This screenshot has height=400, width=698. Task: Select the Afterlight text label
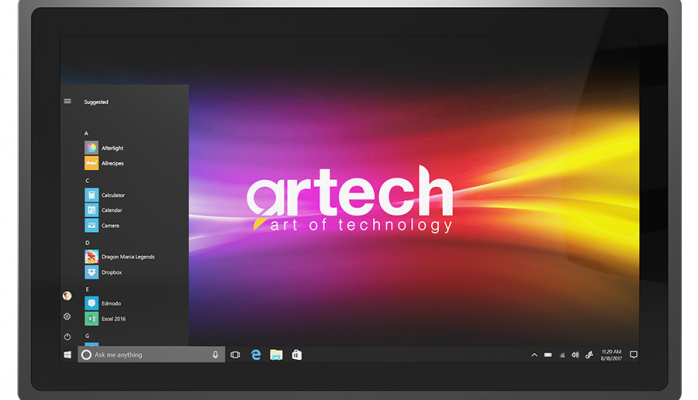(112, 148)
